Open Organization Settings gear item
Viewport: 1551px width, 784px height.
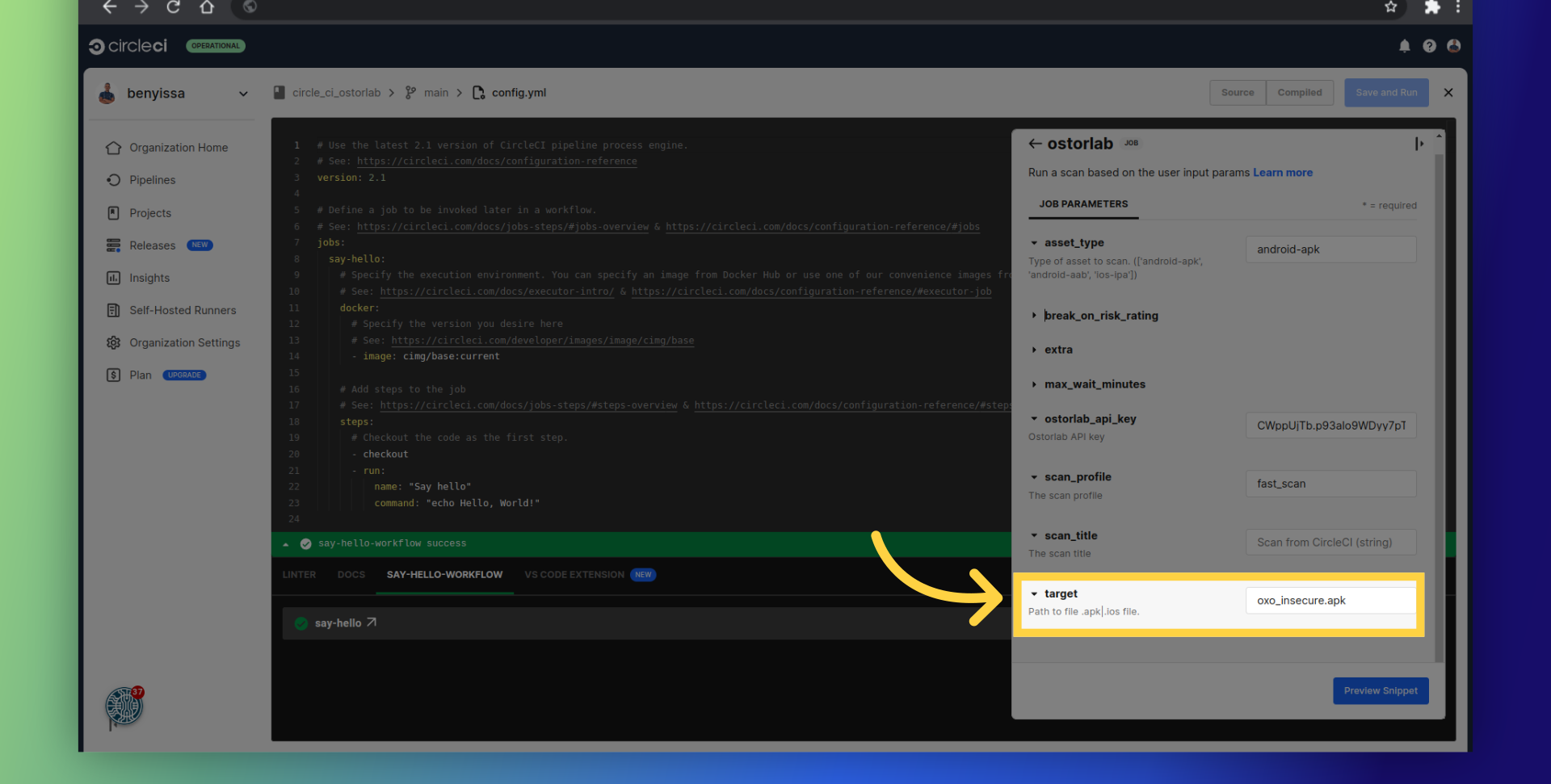point(184,342)
